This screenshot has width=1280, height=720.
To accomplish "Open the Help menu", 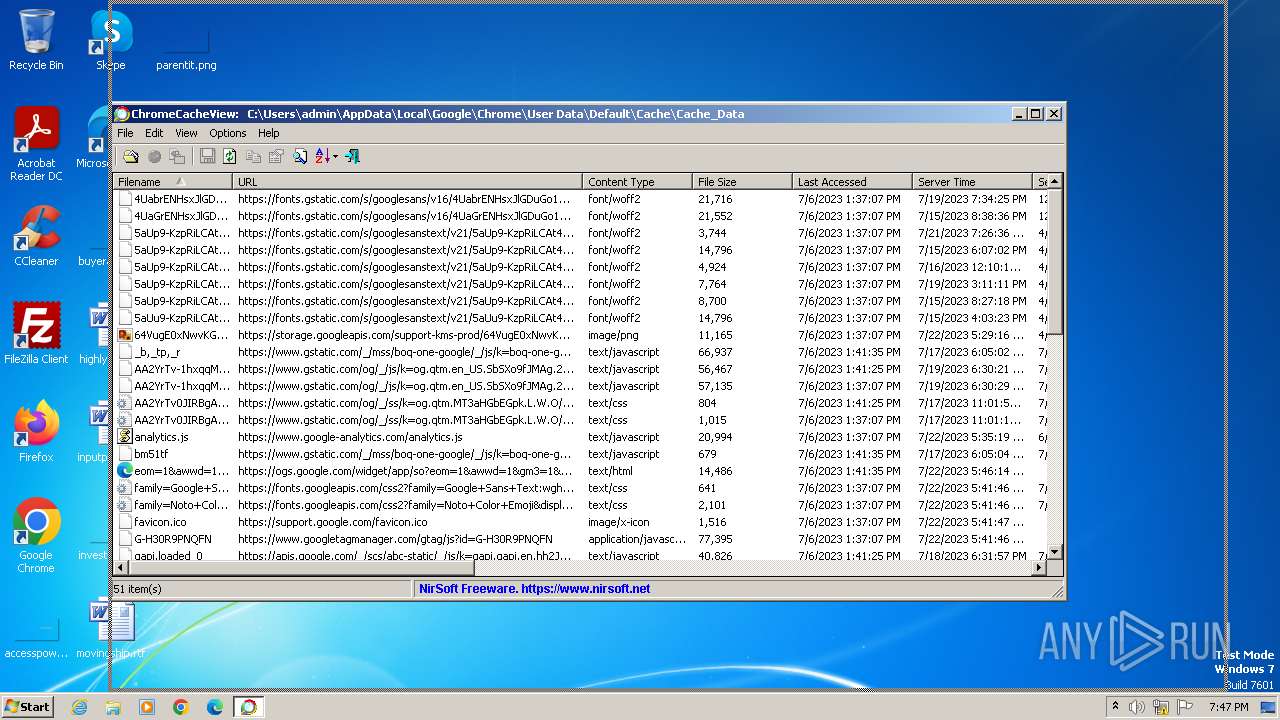I will [269, 133].
